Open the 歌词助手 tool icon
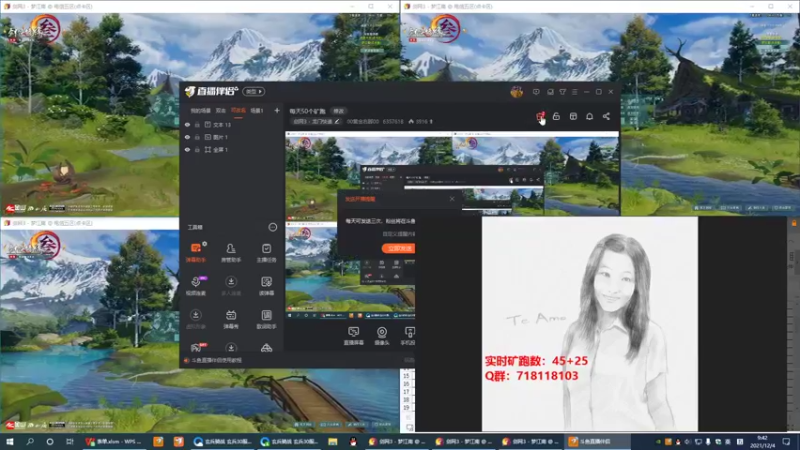The height and width of the screenshot is (450, 800). click(266, 318)
